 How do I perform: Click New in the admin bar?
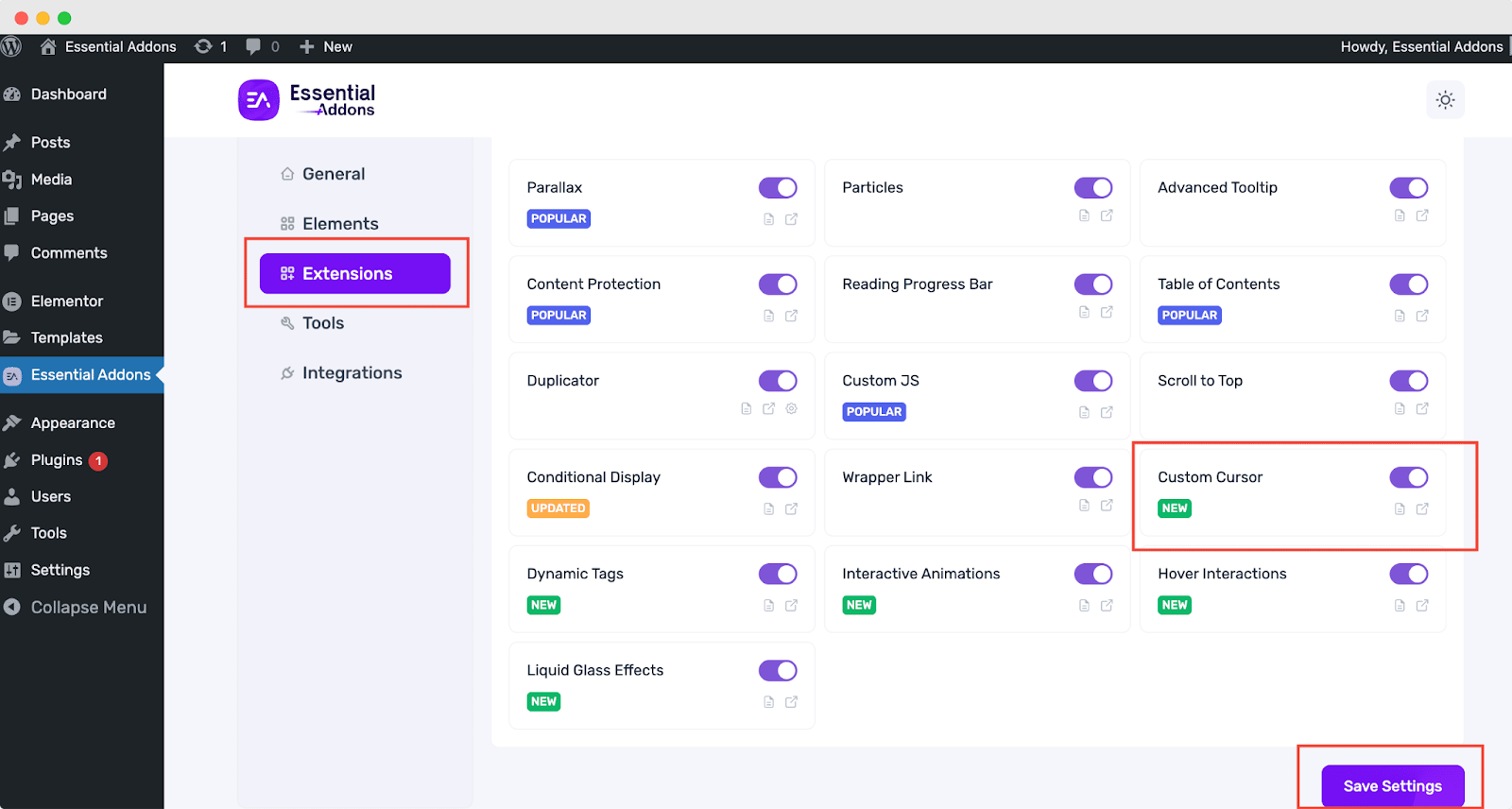pyautogui.click(x=326, y=46)
